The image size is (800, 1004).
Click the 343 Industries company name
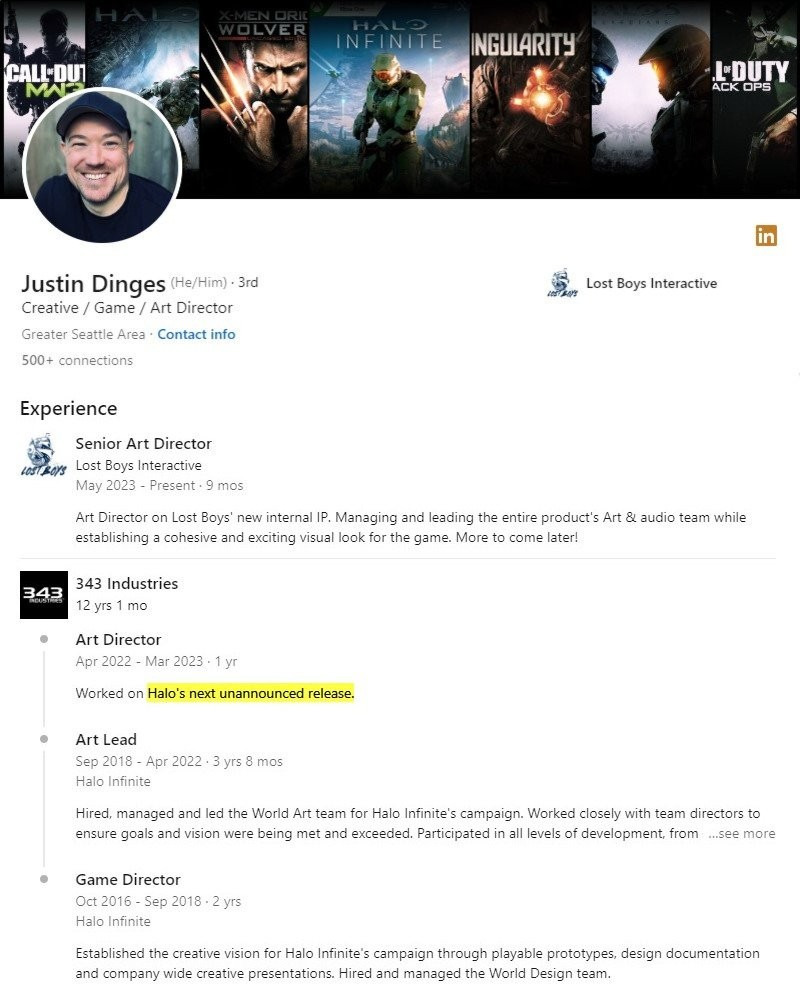pos(127,583)
